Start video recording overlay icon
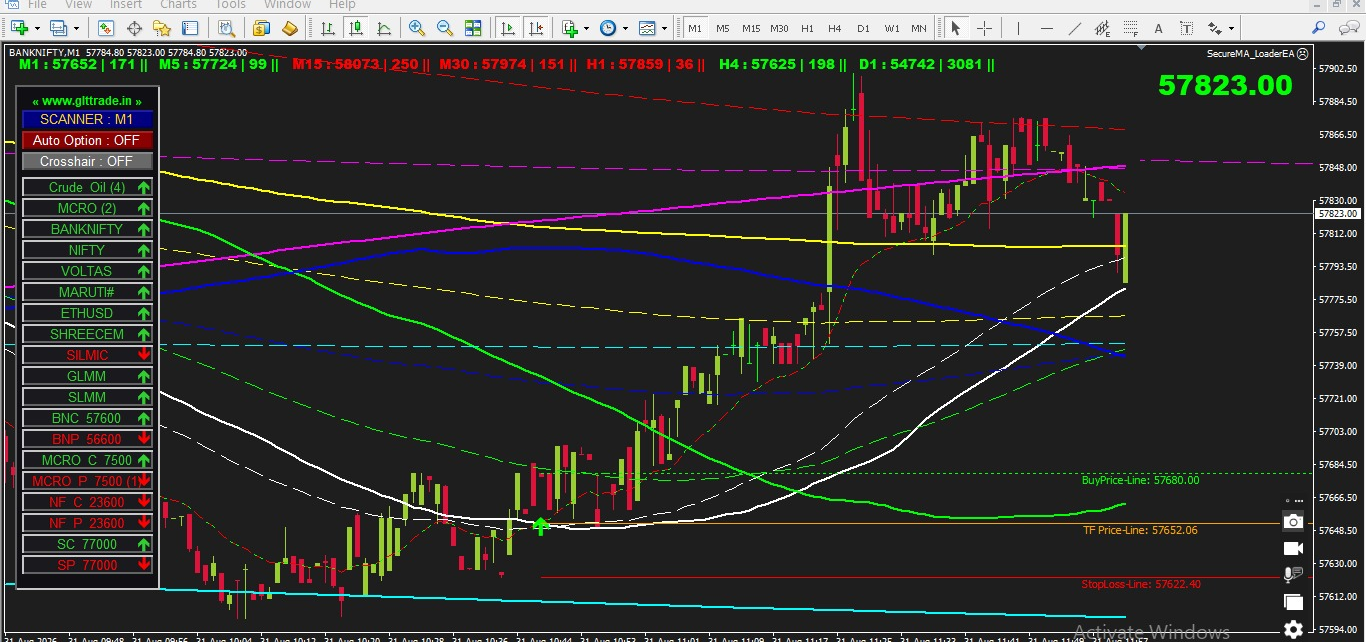 (x=1293, y=548)
